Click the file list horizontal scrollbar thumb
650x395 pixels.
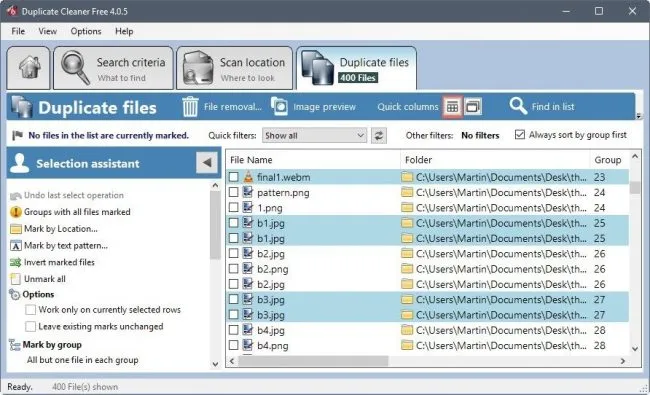(313, 361)
